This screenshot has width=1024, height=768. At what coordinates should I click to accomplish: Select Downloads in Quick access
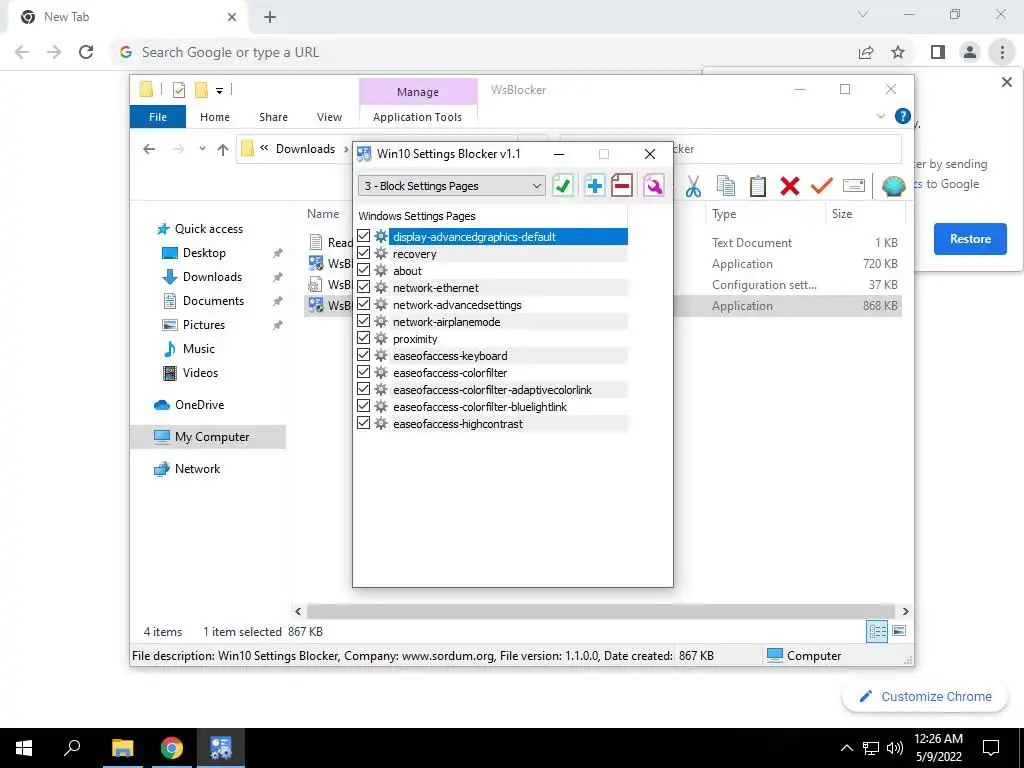coord(212,277)
